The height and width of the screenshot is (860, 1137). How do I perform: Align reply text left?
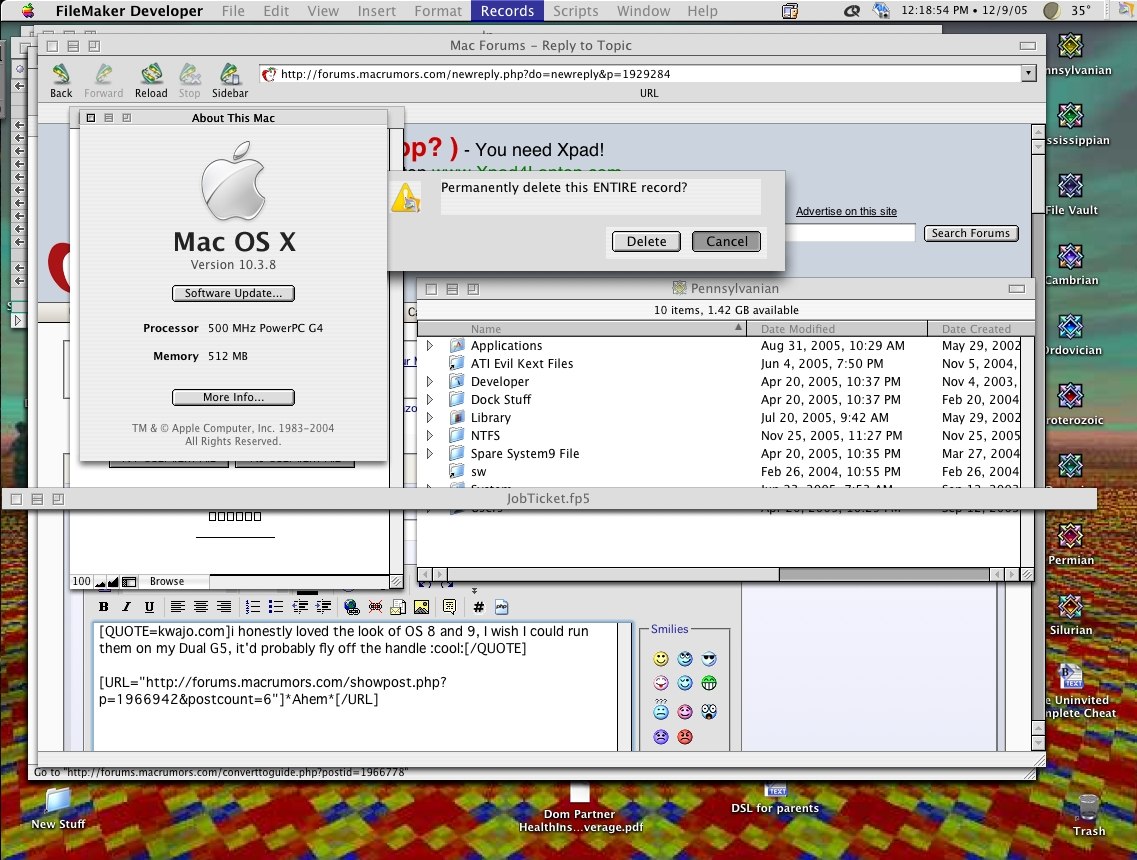click(178, 607)
